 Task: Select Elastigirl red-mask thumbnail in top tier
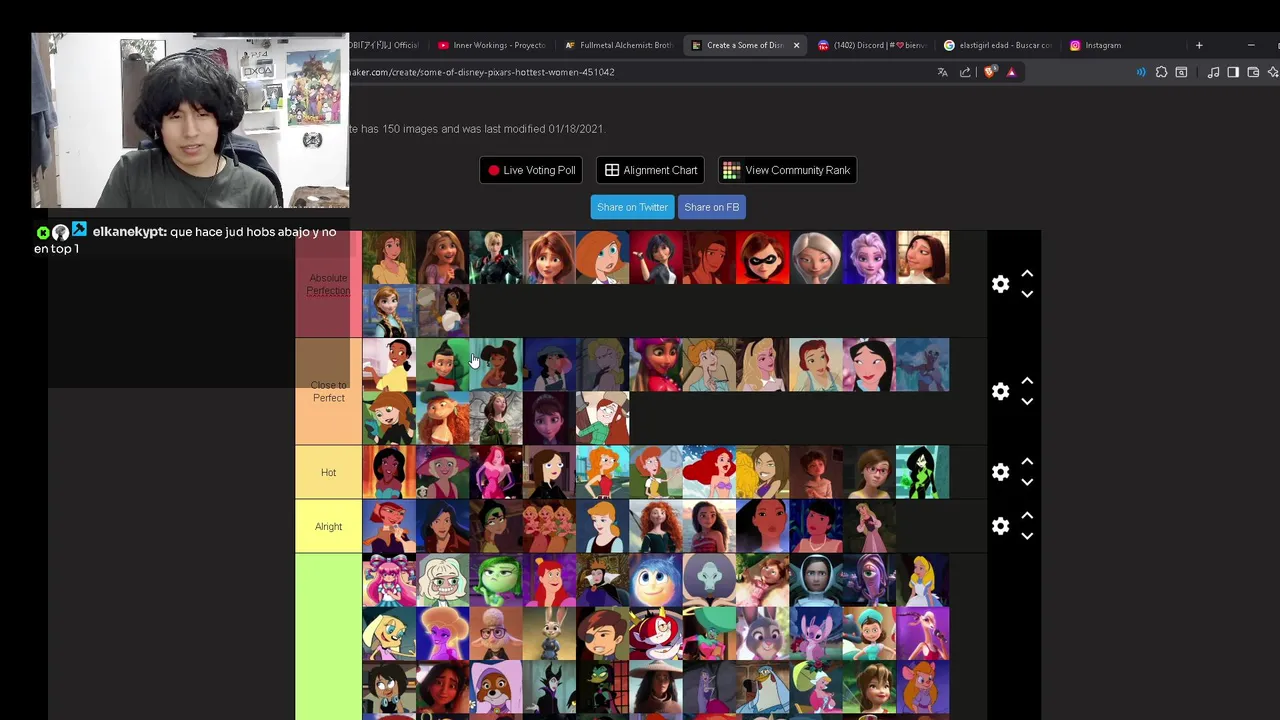pyautogui.click(x=762, y=257)
